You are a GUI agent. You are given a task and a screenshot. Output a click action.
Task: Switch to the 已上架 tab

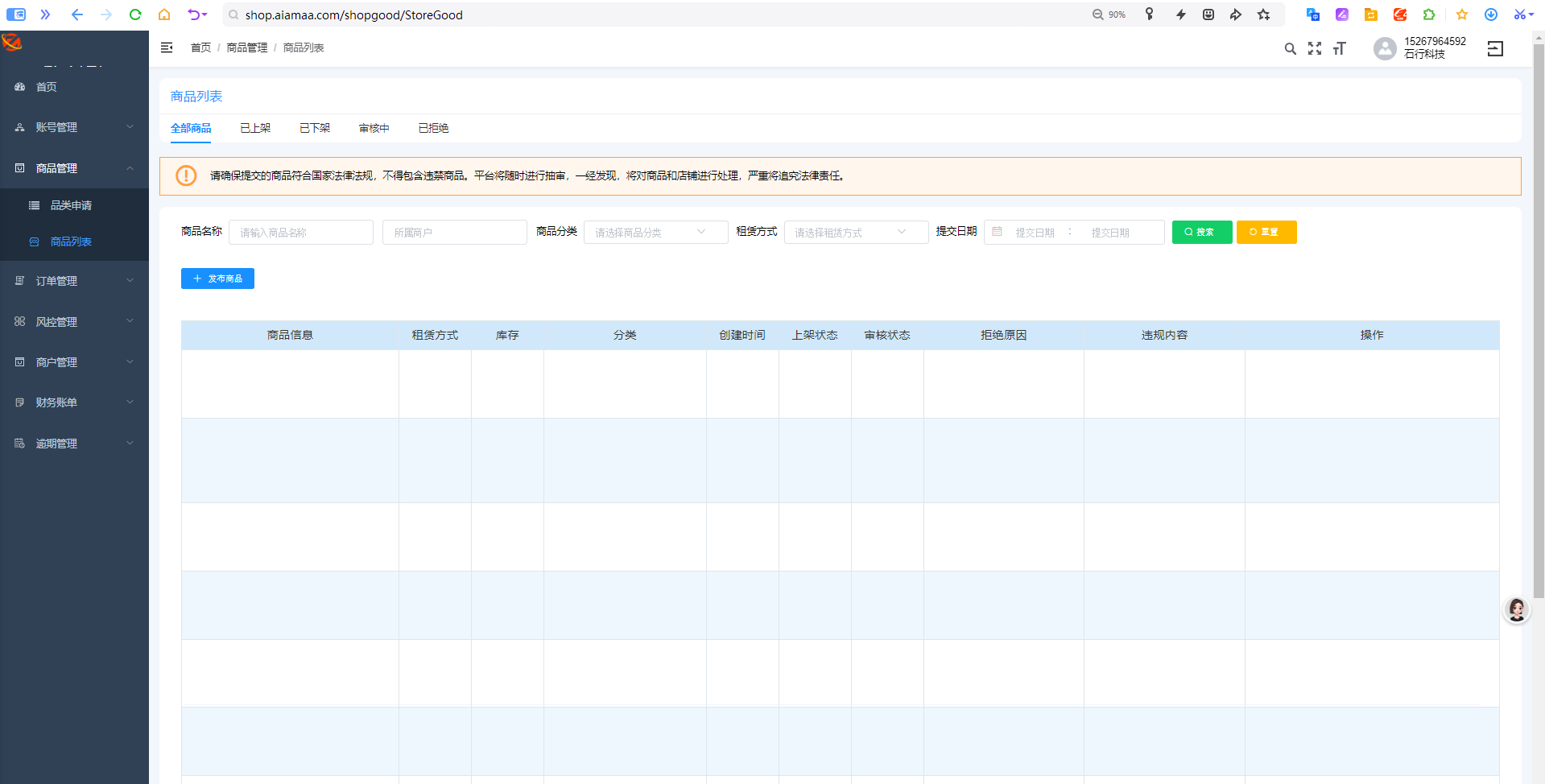pos(255,129)
